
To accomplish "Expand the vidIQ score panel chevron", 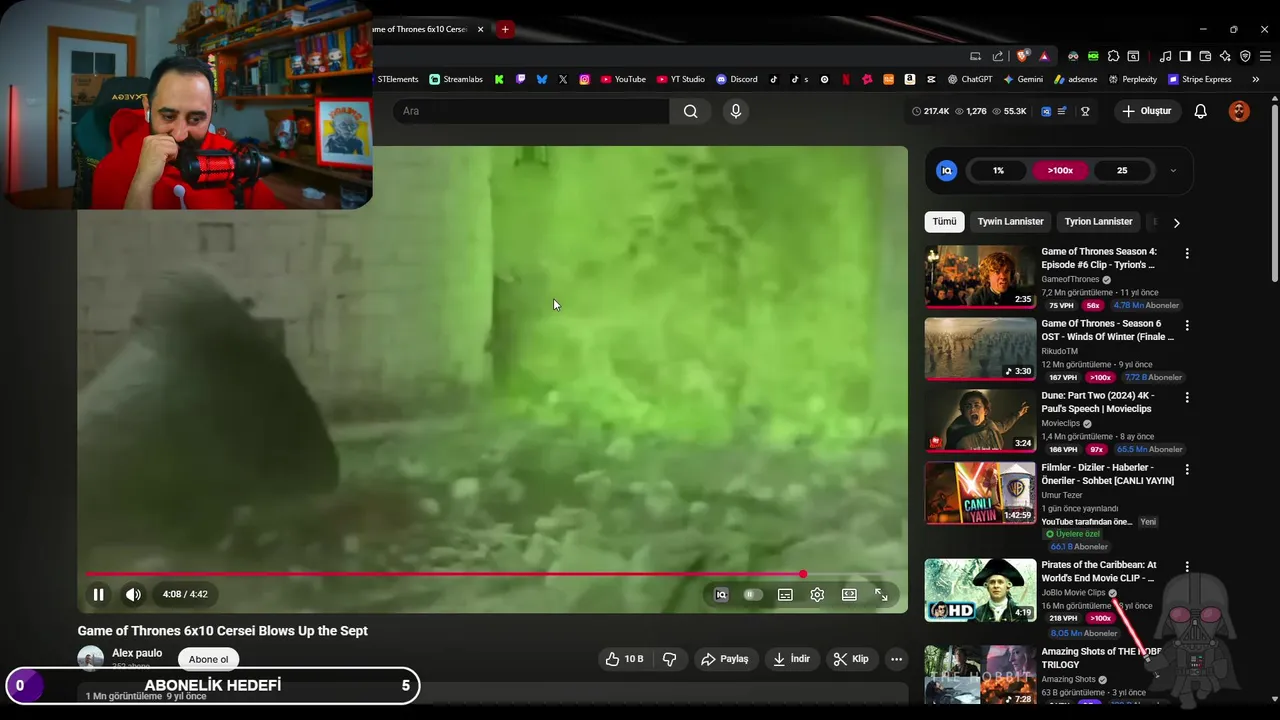I will [1173, 171].
